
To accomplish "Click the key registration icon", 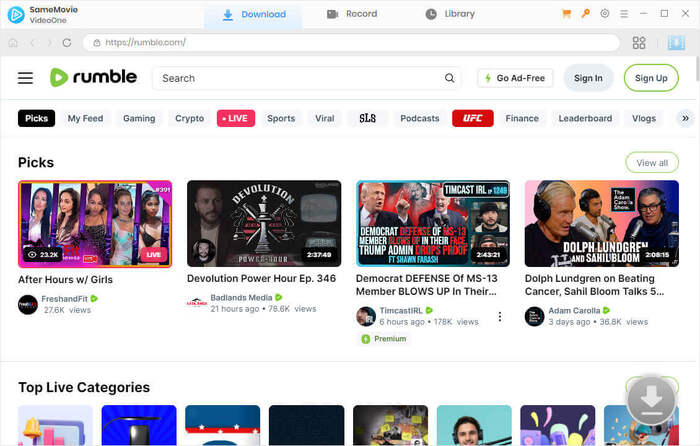I will click(x=585, y=13).
